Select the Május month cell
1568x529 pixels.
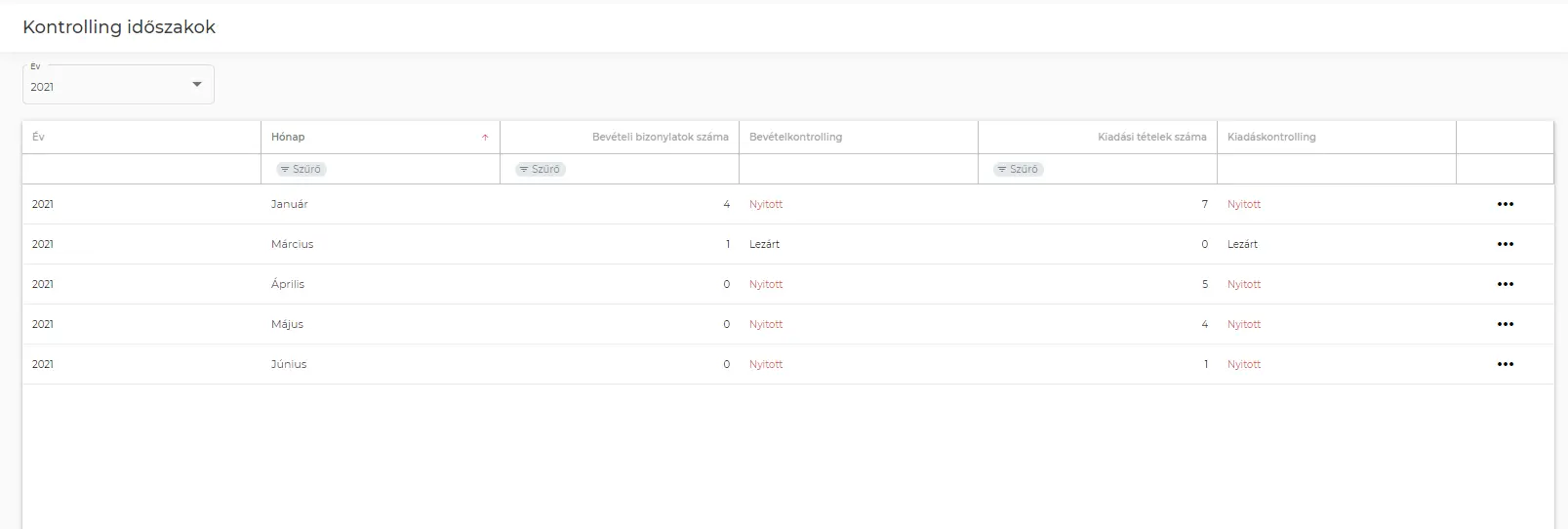(x=287, y=324)
